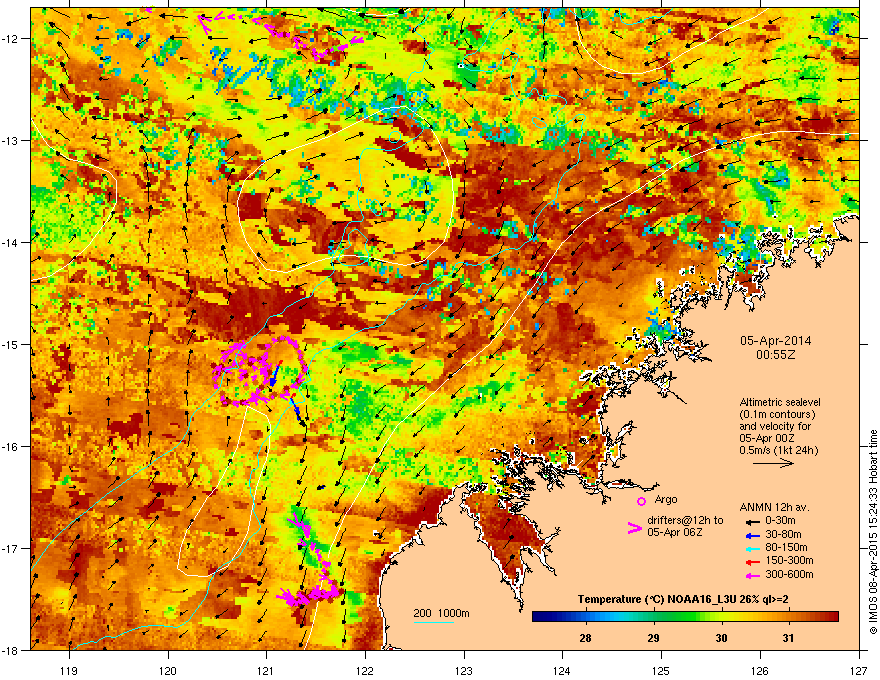Click the 'drifters@12h to' legend label
Image resolution: width=880 pixels, height=680 pixels.
pyautogui.click(x=685, y=521)
